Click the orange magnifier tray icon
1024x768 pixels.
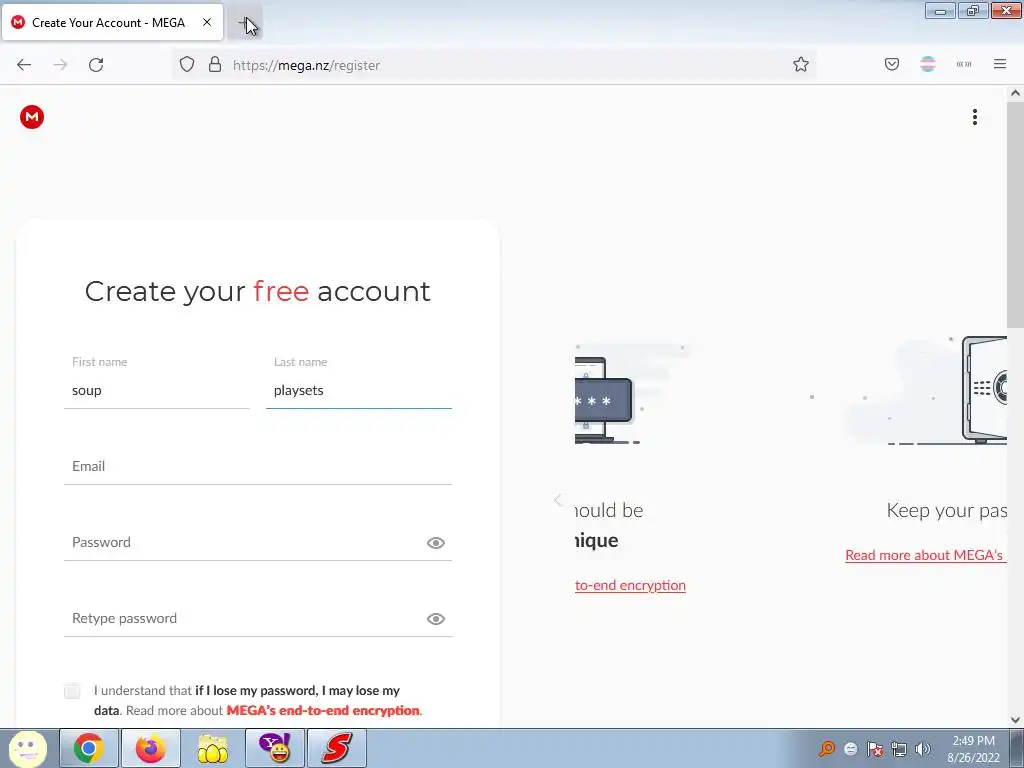coord(827,748)
